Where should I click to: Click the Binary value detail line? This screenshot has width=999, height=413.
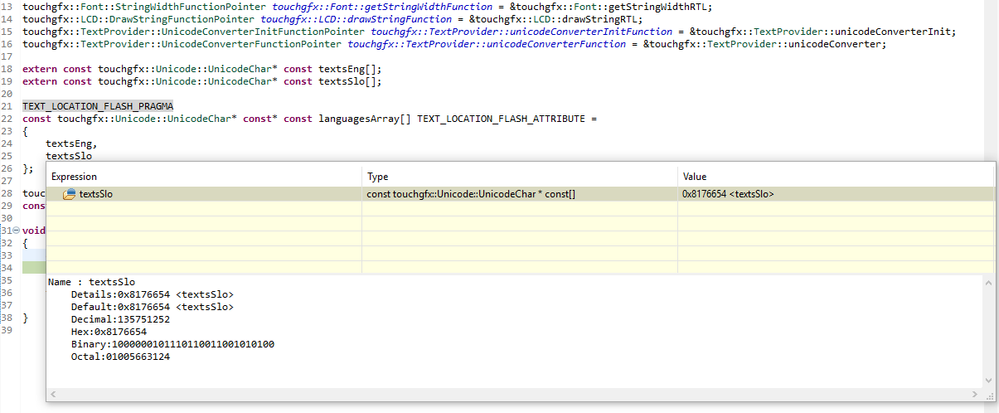(173, 344)
